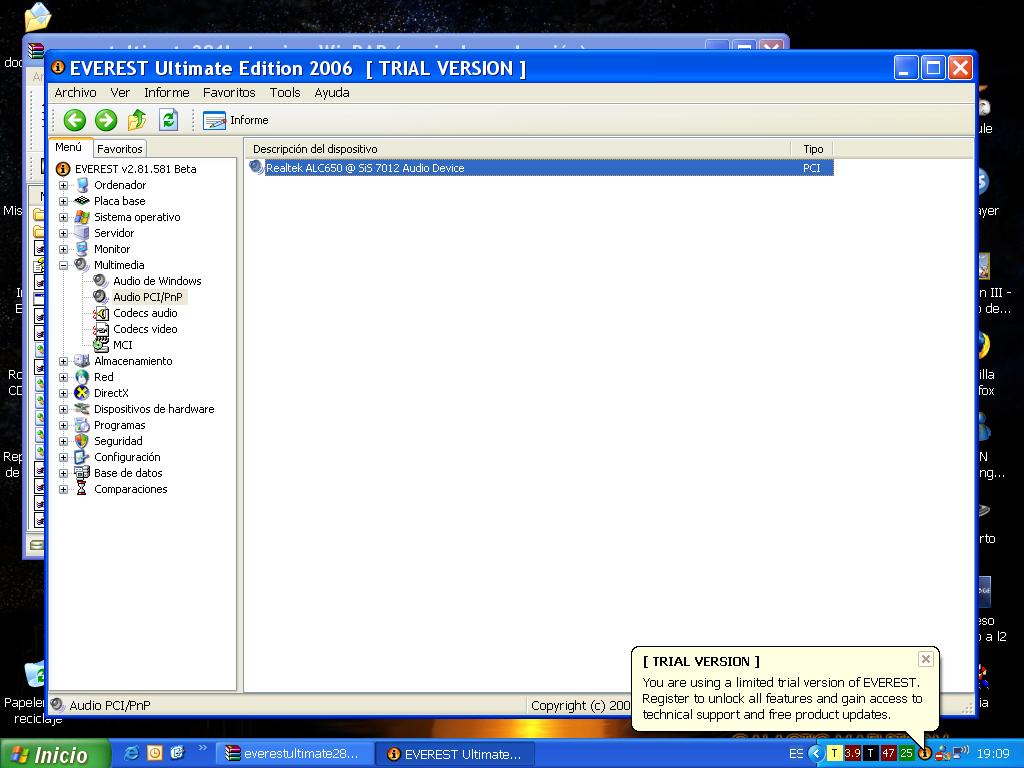
Task: Collapse the Multimedia tree node
Action: pyautogui.click(x=64, y=265)
